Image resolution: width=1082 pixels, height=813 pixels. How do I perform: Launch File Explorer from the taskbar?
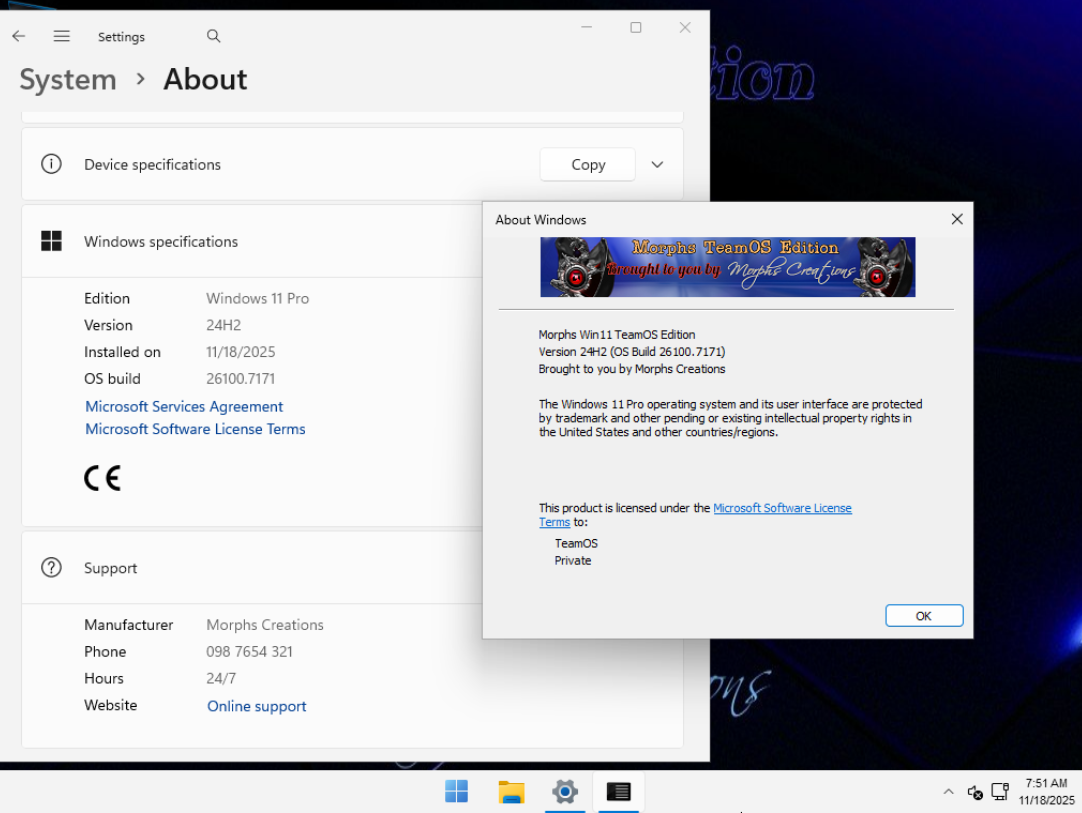pyautogui.click(x=511, y=792)
